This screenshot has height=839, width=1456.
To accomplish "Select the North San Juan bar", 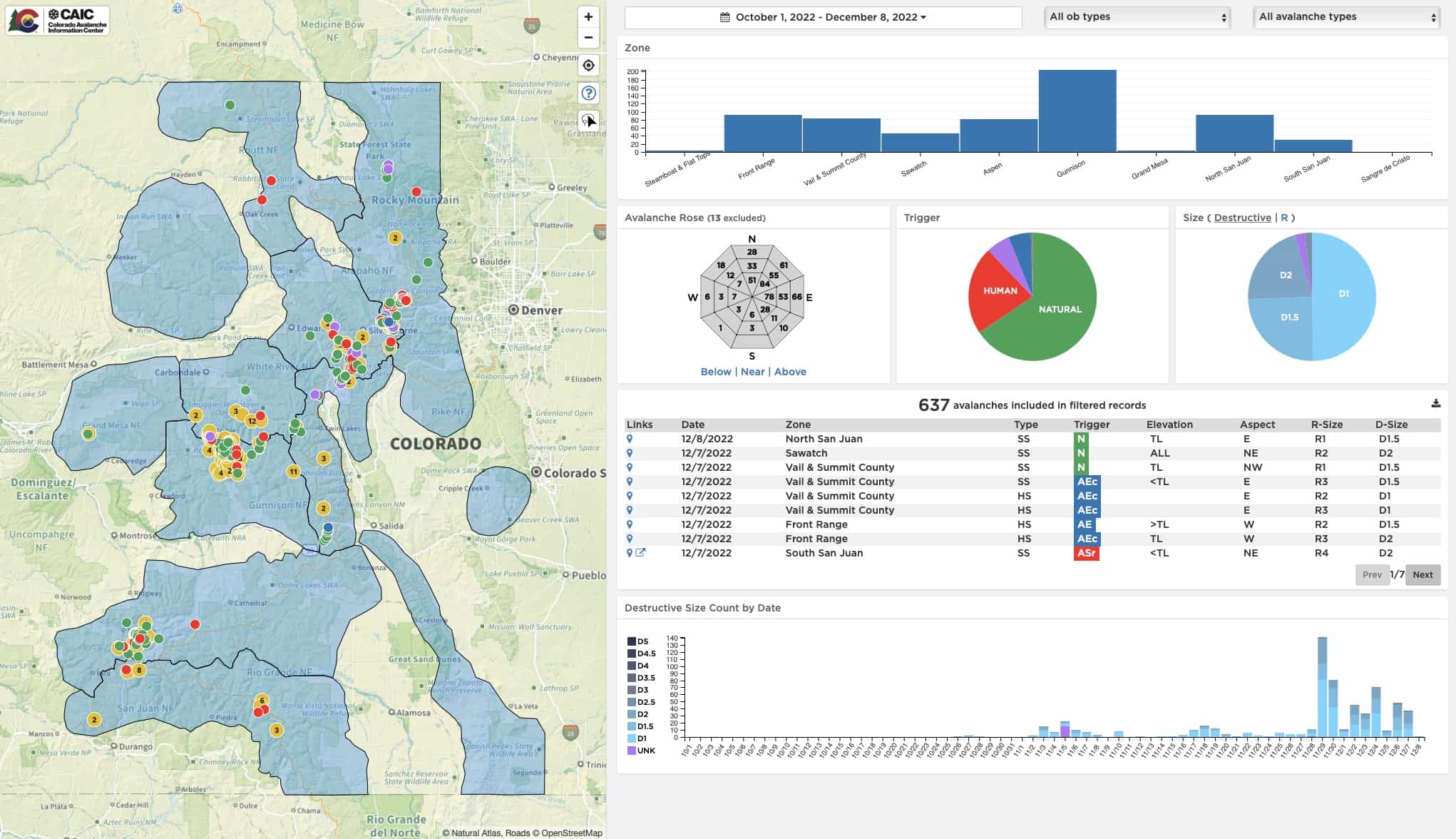I will coord(1234,133).
